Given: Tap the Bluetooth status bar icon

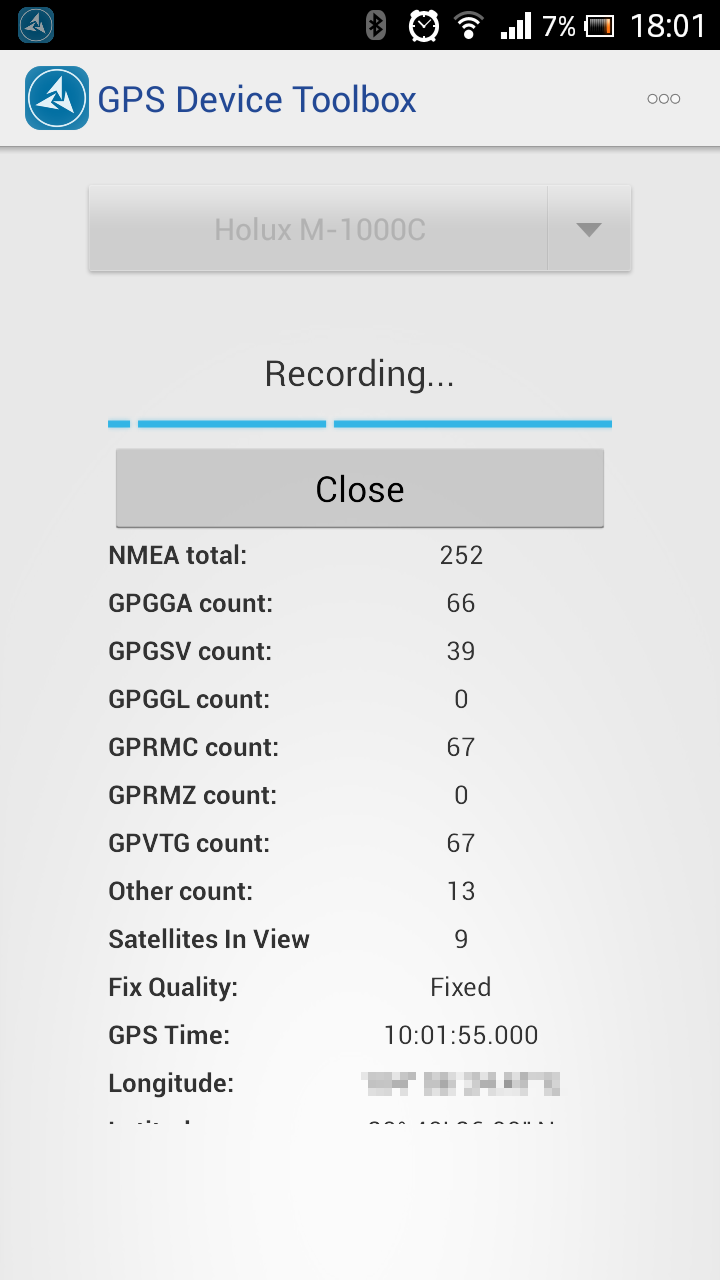Looking at the screenshot, I should point(376,25).
